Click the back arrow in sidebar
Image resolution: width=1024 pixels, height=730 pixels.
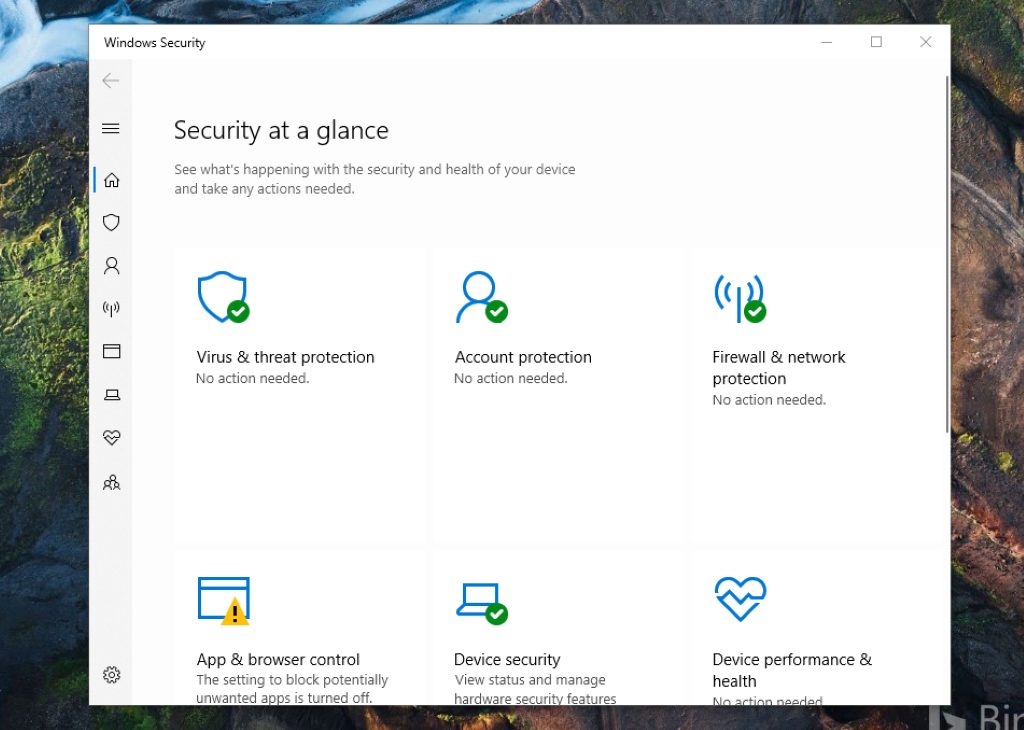(x=111, y=80)
